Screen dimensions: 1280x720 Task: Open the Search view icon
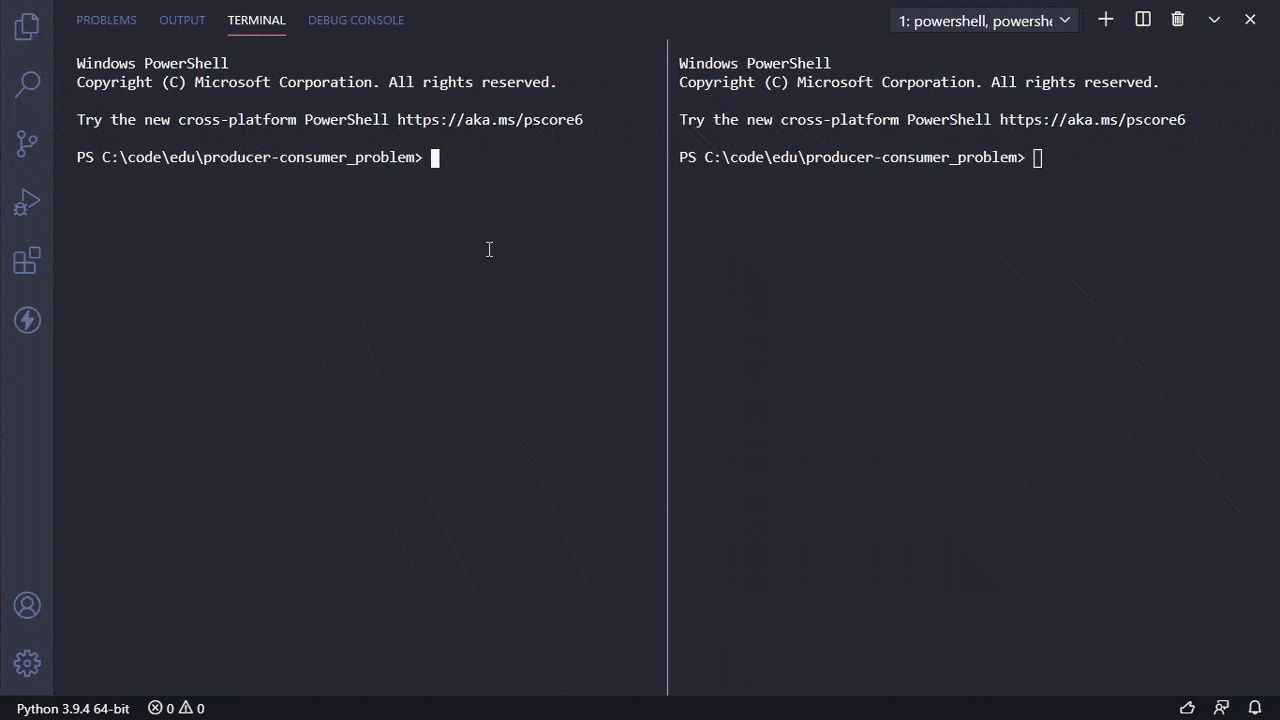[x=27, y=84]
